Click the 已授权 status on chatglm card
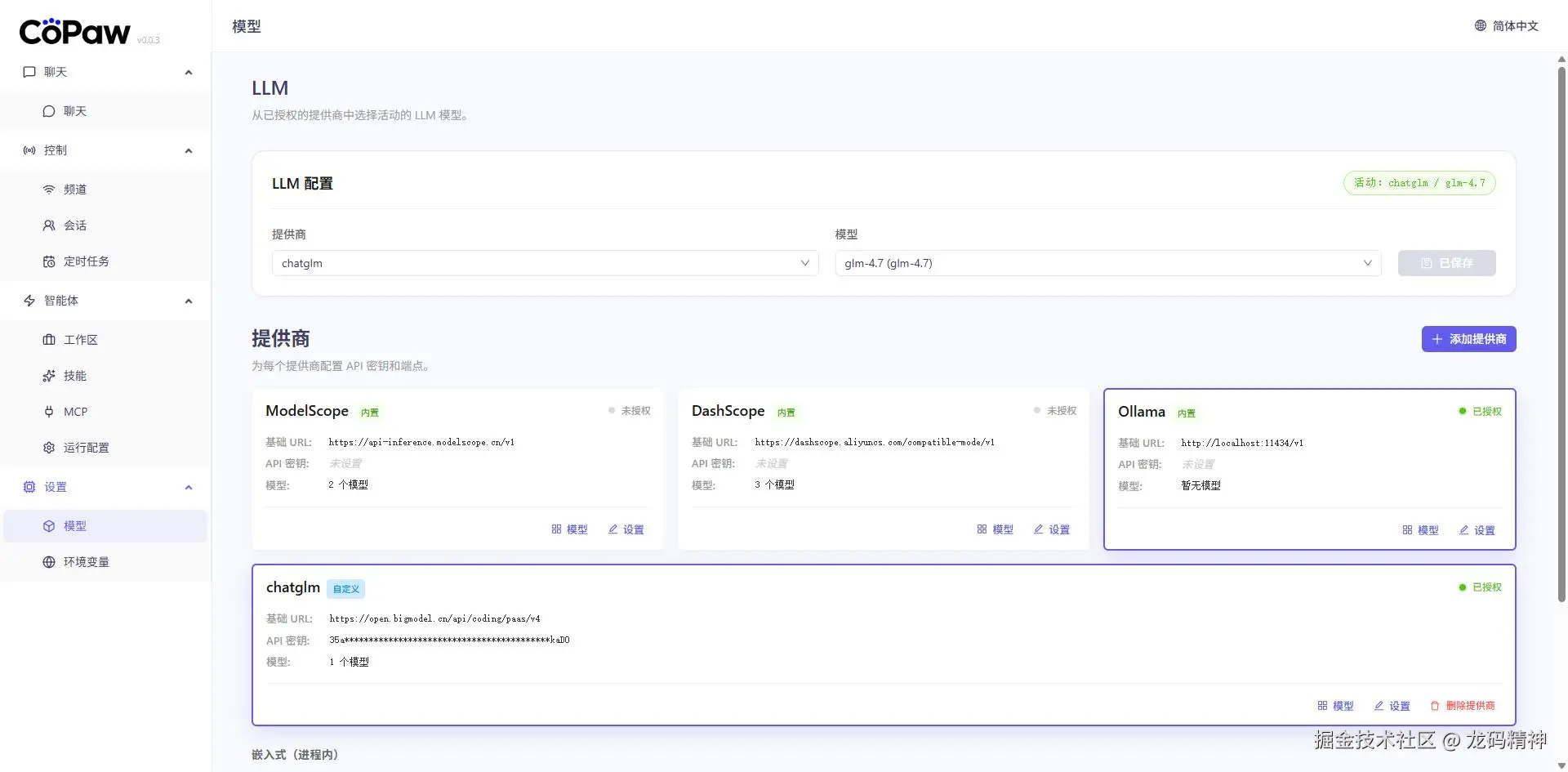The height and width of the screenshot is (772, 1568). [1480, 587]
